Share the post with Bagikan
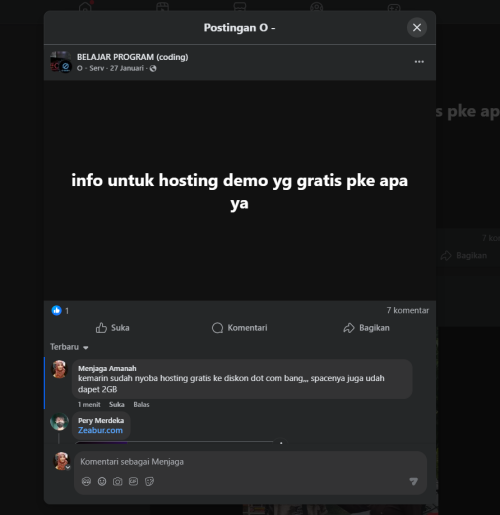The width and height of the screenshot is (500, 515). point(366,328)
